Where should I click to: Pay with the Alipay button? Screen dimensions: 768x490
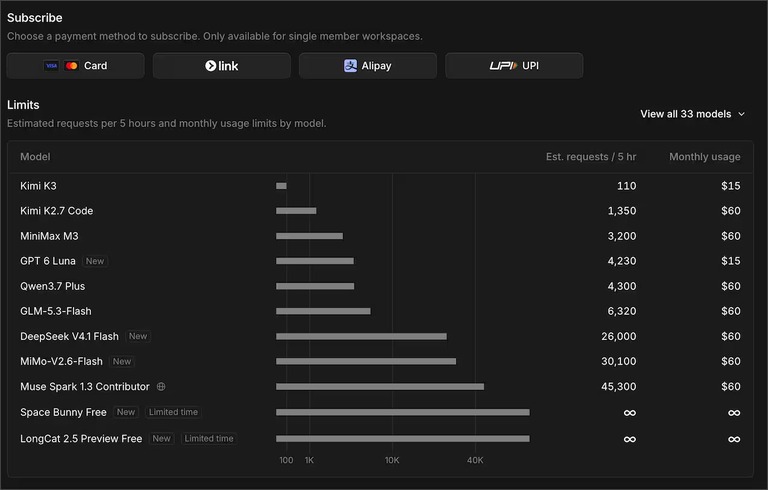(368, 66)
